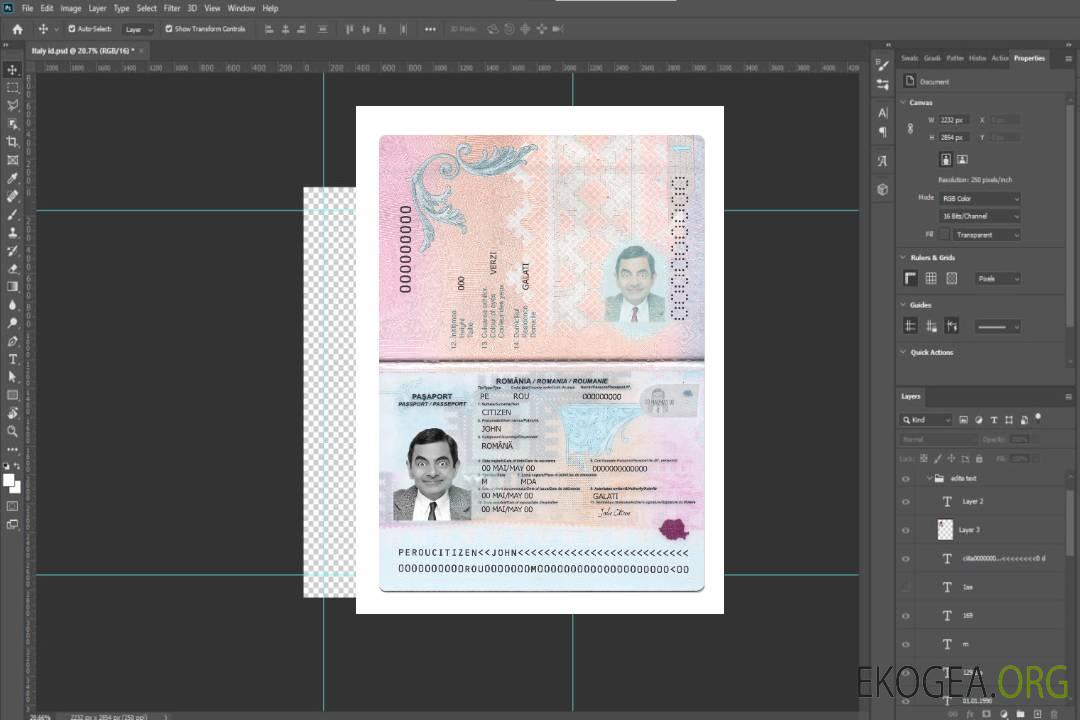Collapse the Canvas section
Viewport: 1080px width, 720px height.
pos(903,103)
